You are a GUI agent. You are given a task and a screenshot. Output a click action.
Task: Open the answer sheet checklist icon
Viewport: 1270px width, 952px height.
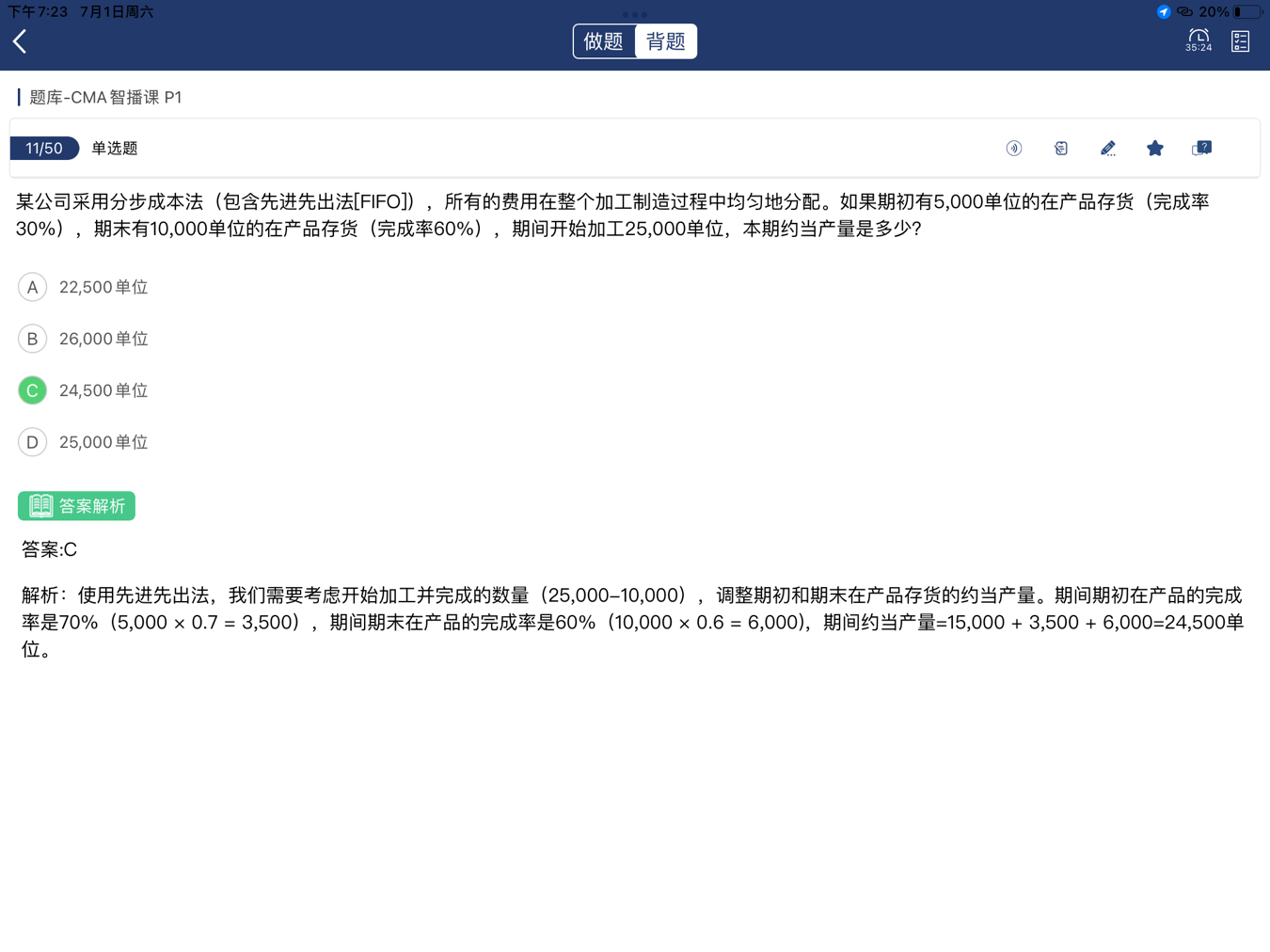pos(1240,41)
